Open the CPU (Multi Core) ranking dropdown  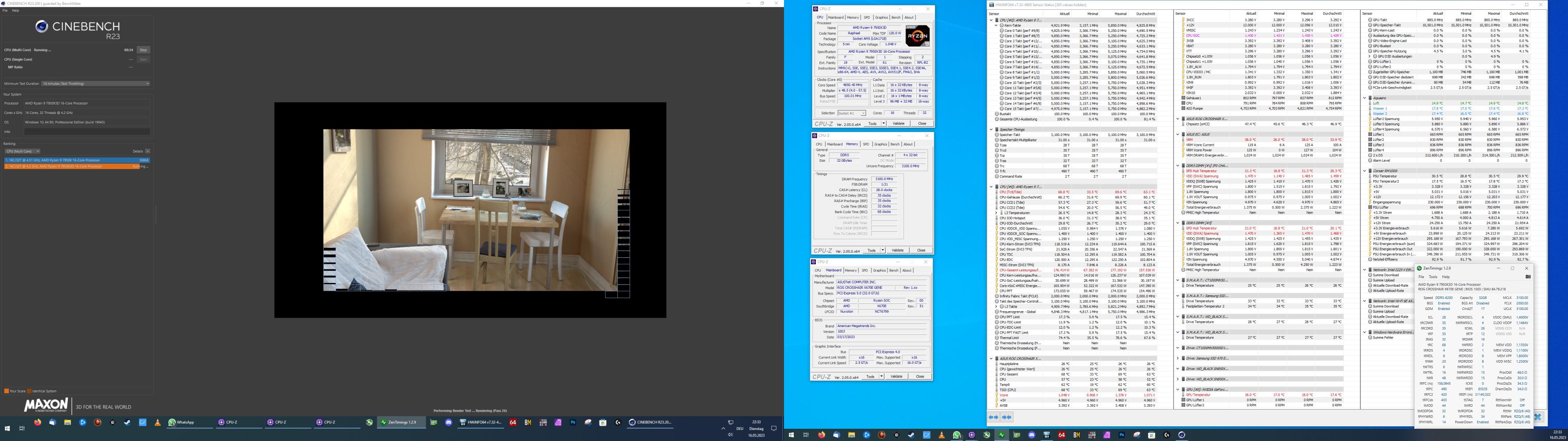[22, 151]
